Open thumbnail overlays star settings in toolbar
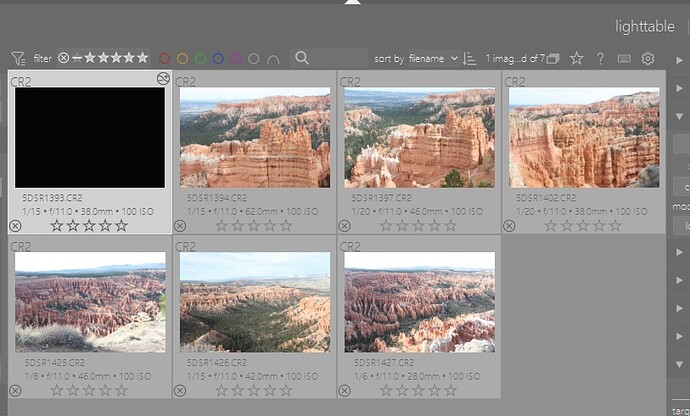This screenshot has width=690, height=416. [576, 58]
